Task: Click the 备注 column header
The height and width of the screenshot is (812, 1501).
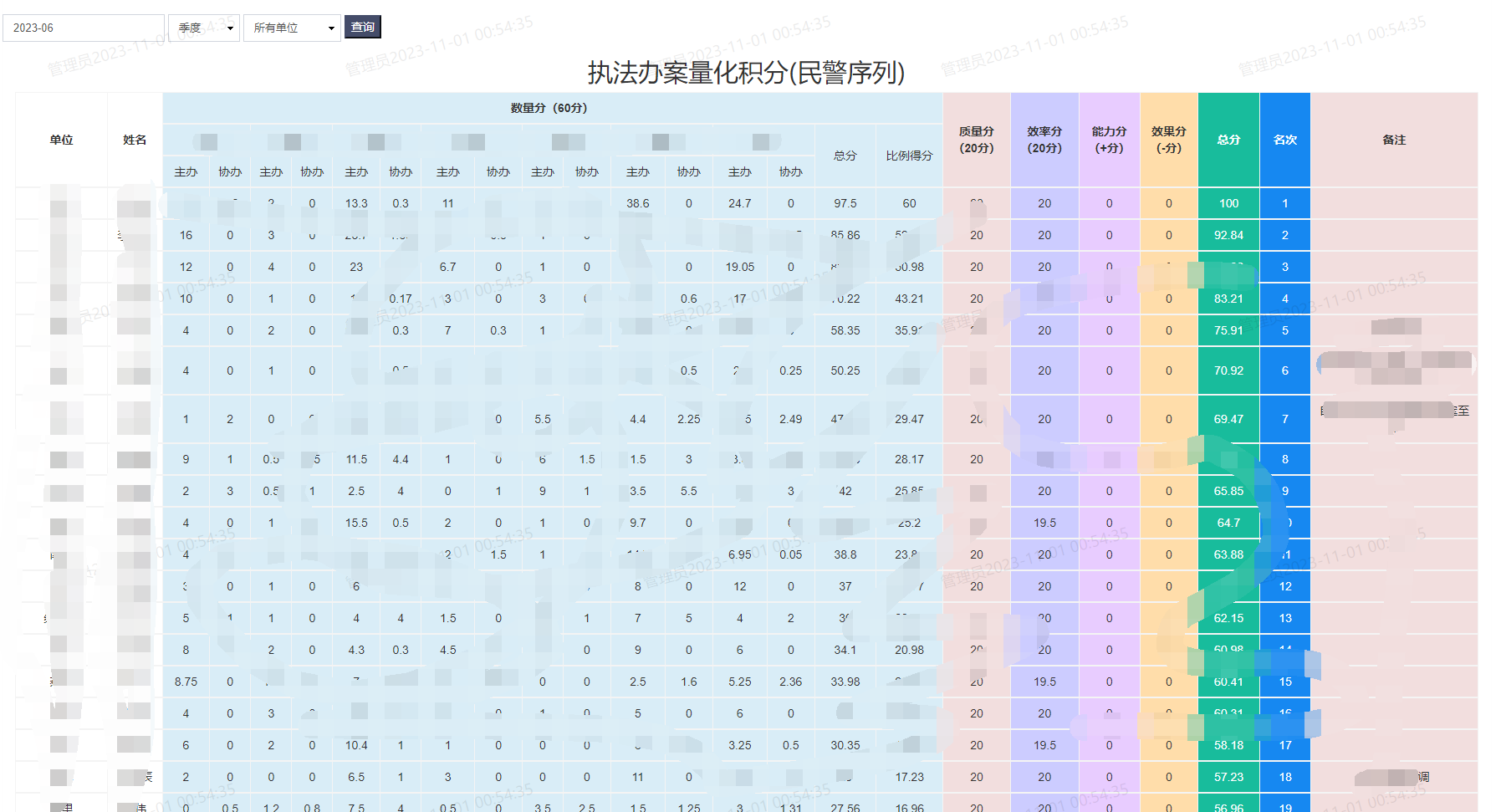Action: (1394, 140)
